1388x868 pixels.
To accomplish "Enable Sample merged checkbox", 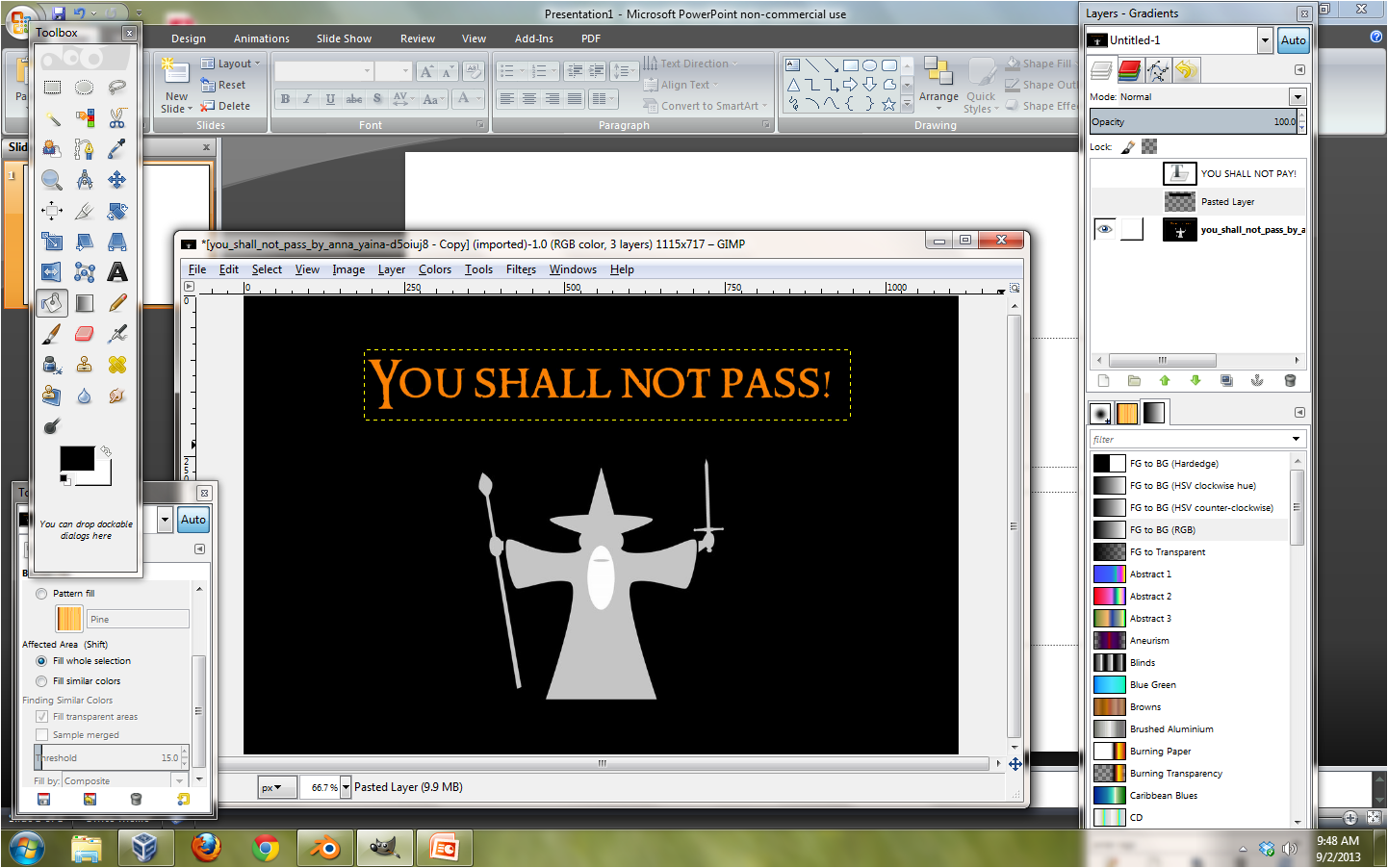I will click(41, 735).
